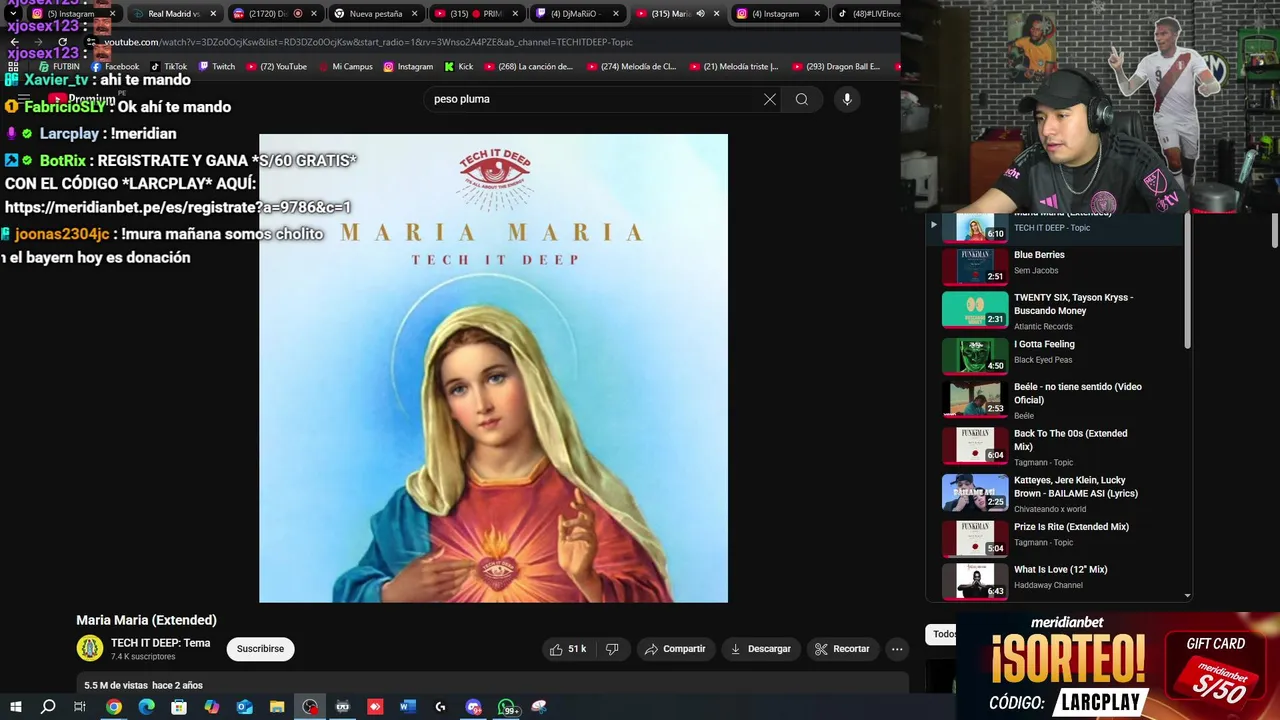Activate voice search microphone

pos(847,99)
